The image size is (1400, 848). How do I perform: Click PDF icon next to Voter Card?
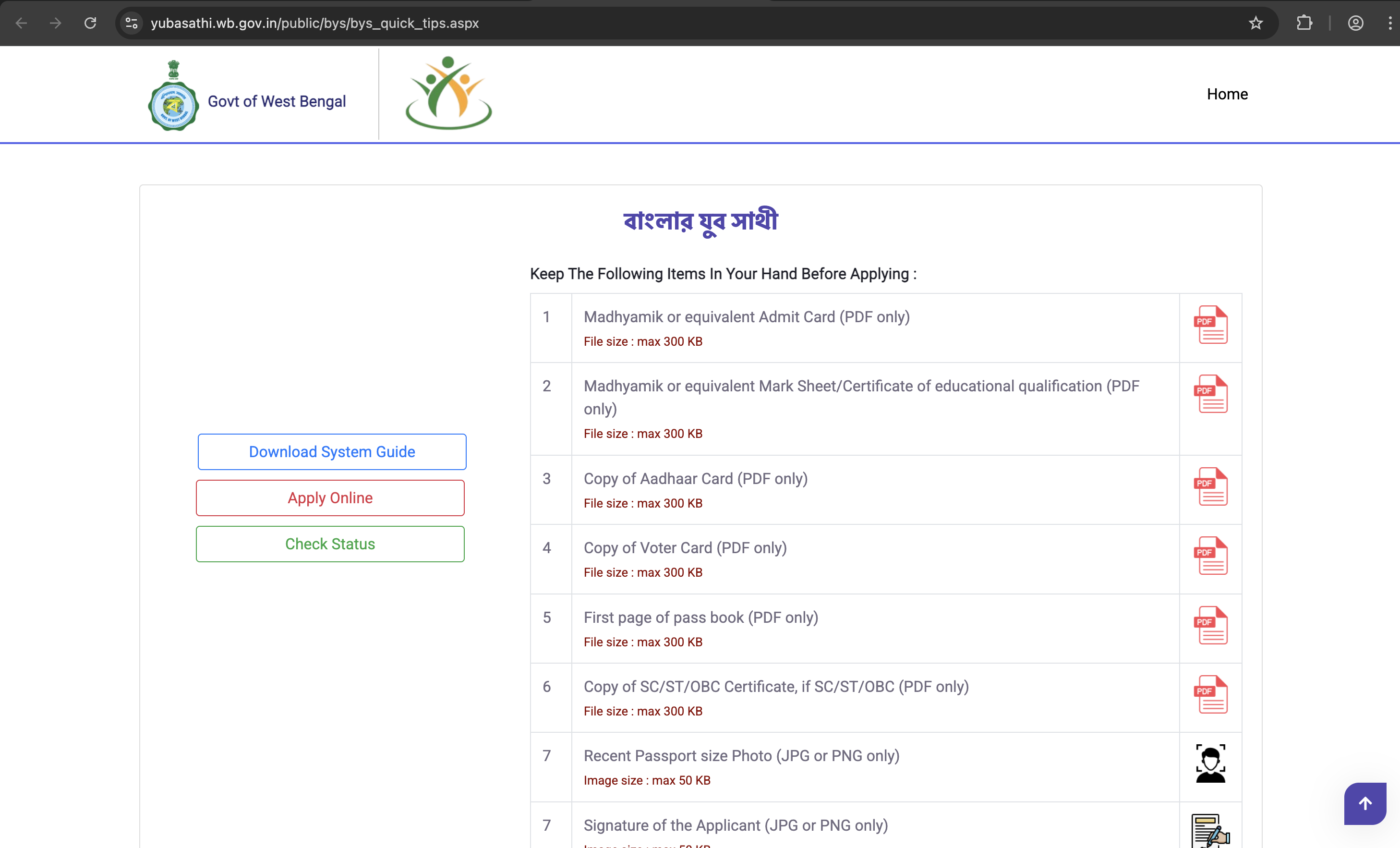coord(1210,556)
